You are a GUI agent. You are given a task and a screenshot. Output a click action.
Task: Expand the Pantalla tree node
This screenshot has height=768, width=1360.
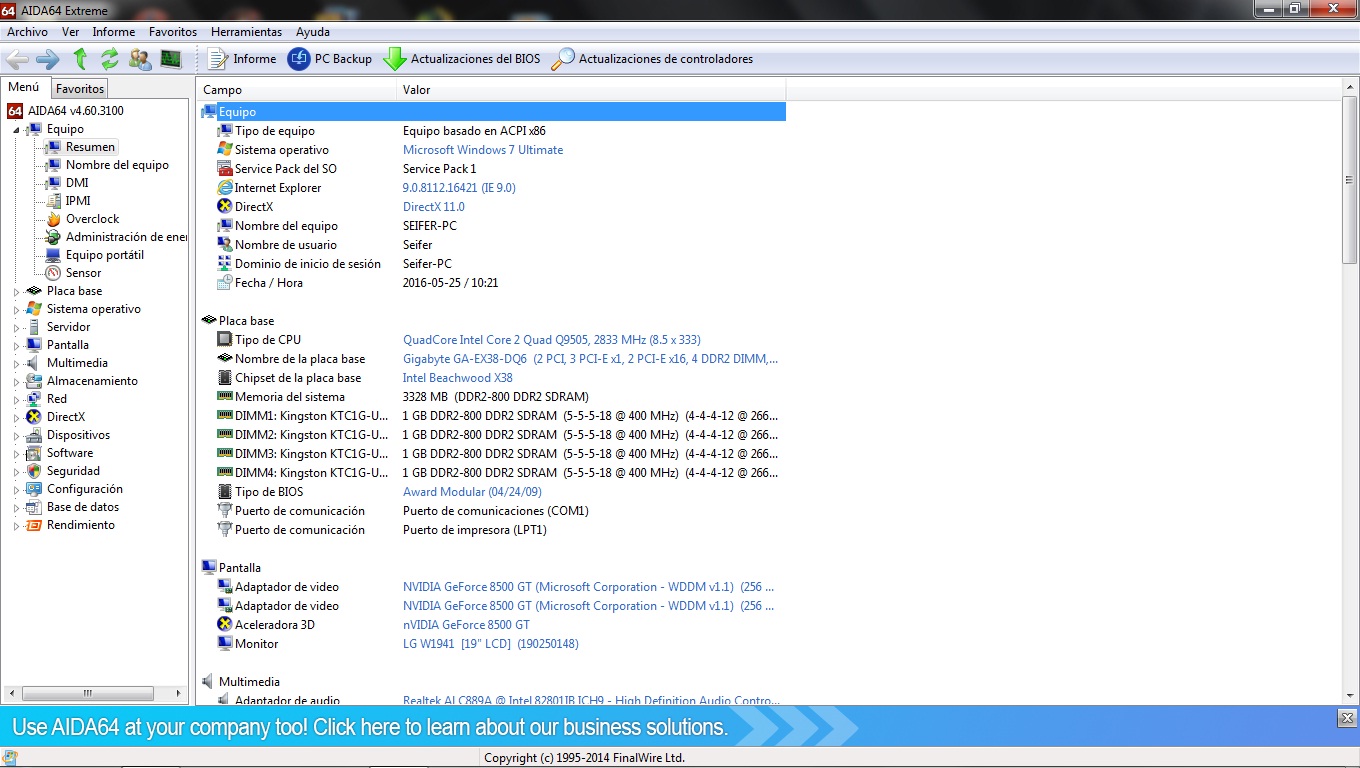click(16, 345)
